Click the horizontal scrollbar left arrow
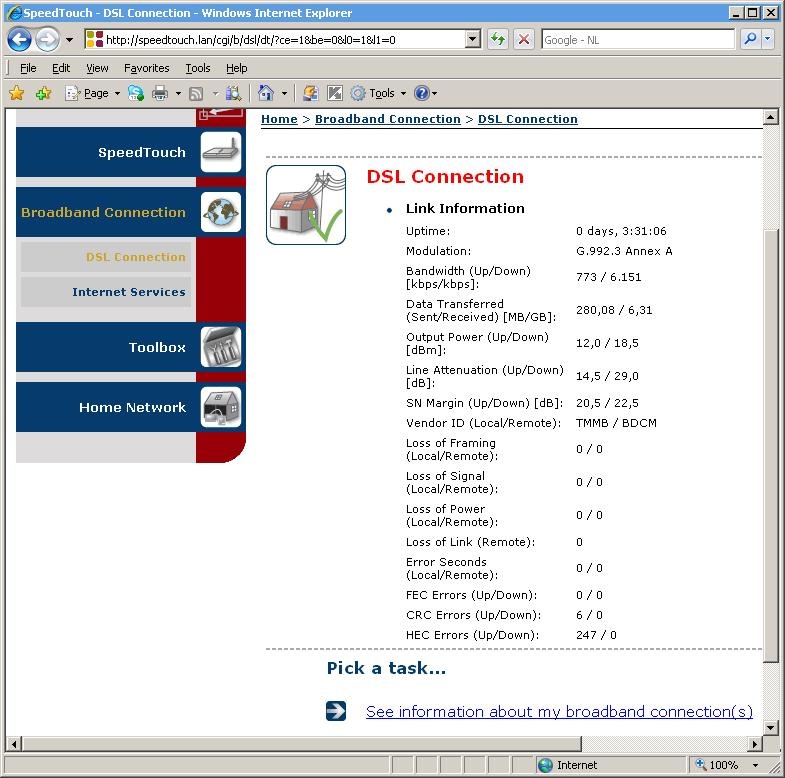Screen dimensions: 785x778 coord(14,744)
